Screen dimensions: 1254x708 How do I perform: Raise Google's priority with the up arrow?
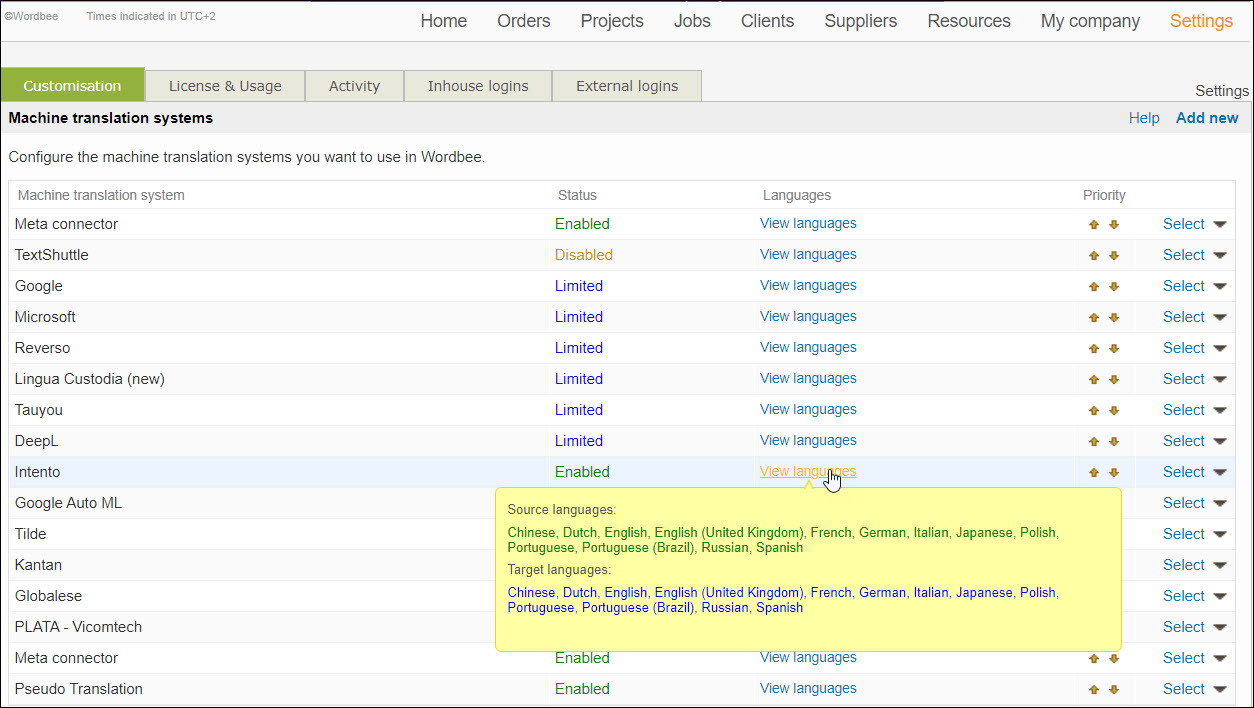(x=1093, y=286)
